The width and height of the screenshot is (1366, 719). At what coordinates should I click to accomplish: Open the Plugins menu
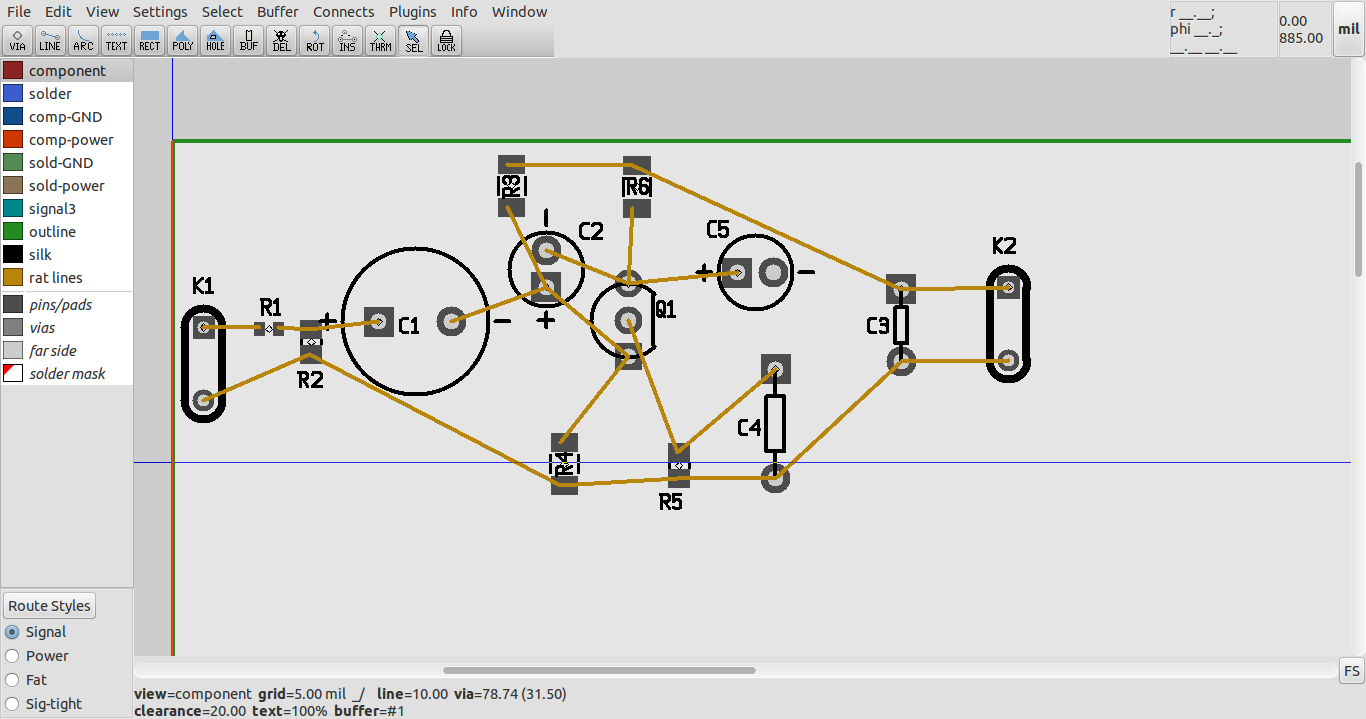(412, 11)
